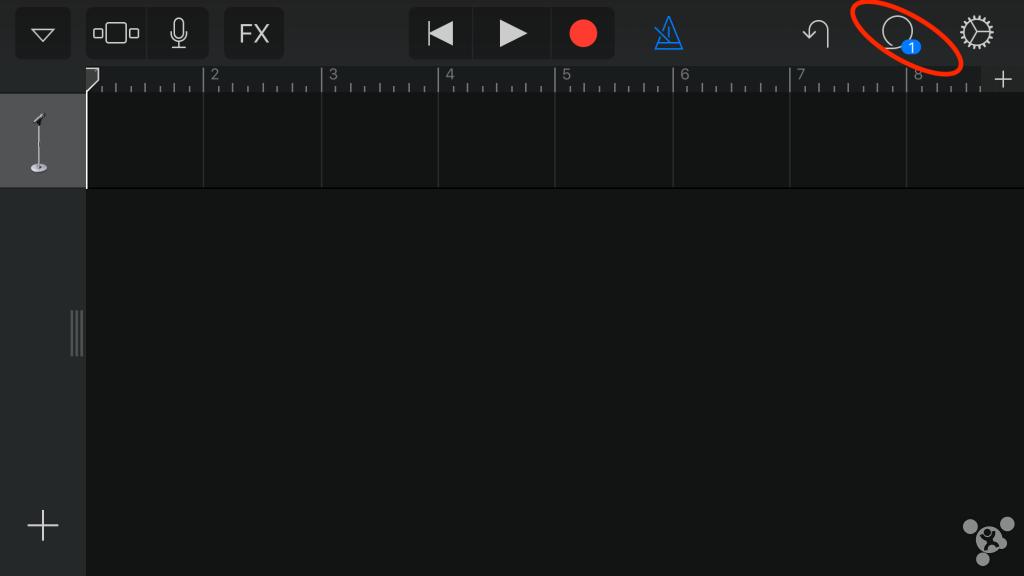The height and width of the screenshot is (576, 1024).
Task: Start playback with the play button
Action: [512, 33]
